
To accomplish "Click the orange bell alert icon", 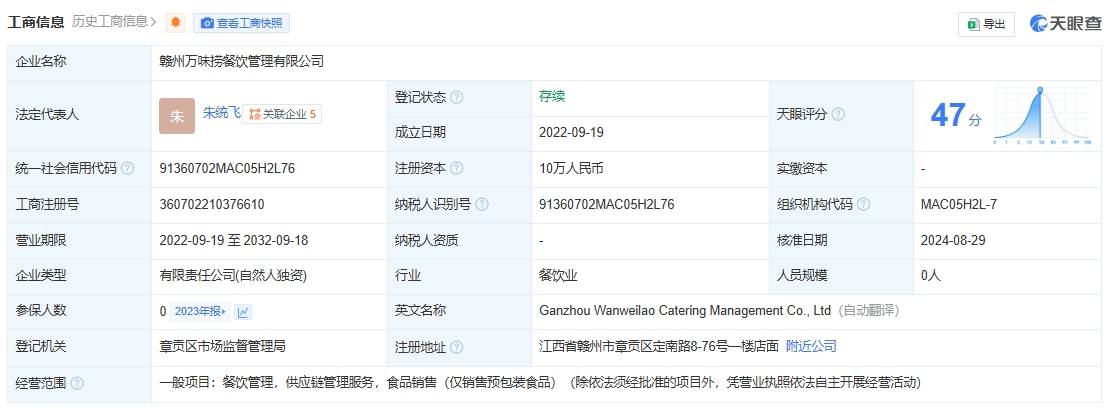I will click(x=176, y=22).
